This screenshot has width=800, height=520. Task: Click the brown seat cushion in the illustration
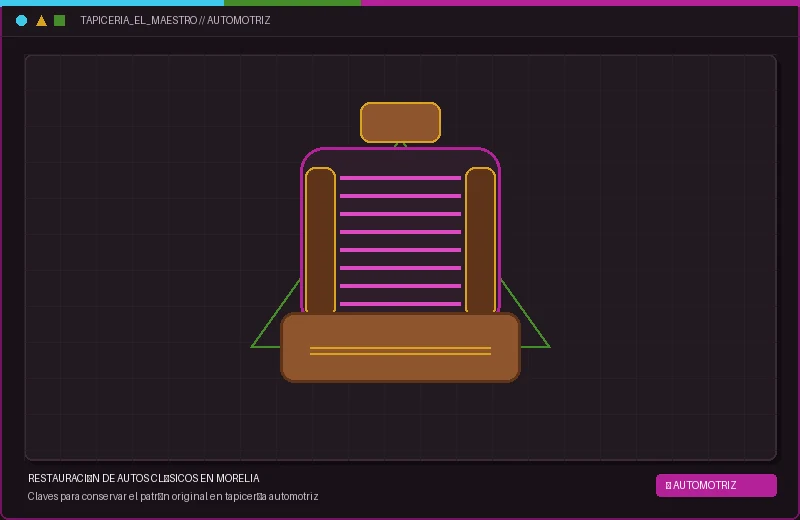401,348
